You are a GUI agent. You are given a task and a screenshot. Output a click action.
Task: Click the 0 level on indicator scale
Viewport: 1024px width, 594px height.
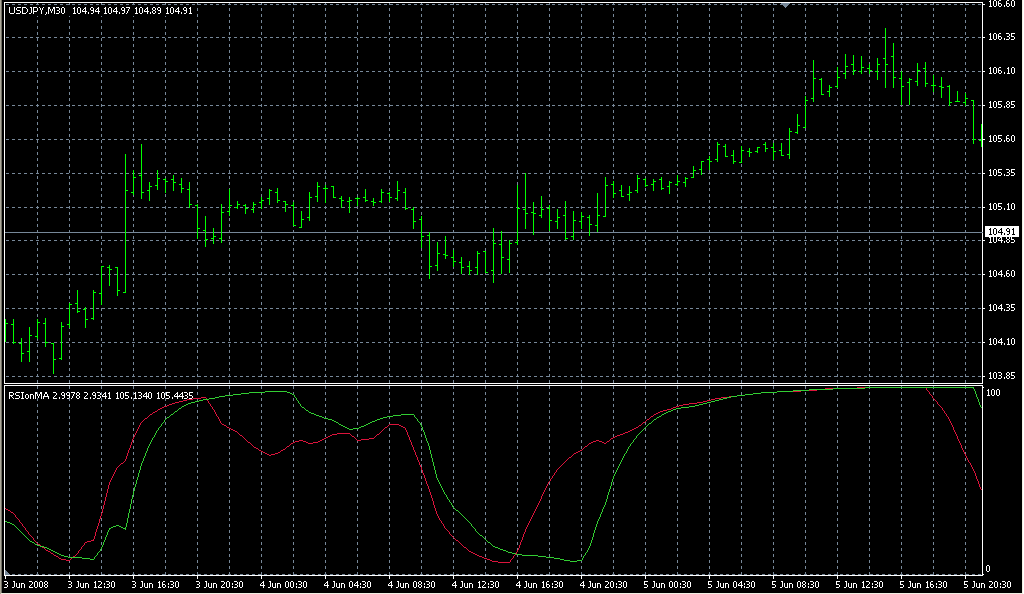989,569
